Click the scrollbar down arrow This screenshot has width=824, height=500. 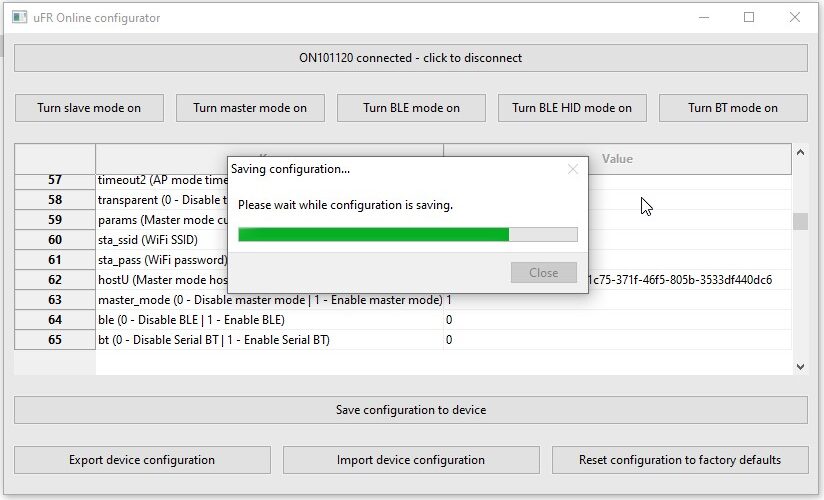pyautogui.click(x=800, y=367)
